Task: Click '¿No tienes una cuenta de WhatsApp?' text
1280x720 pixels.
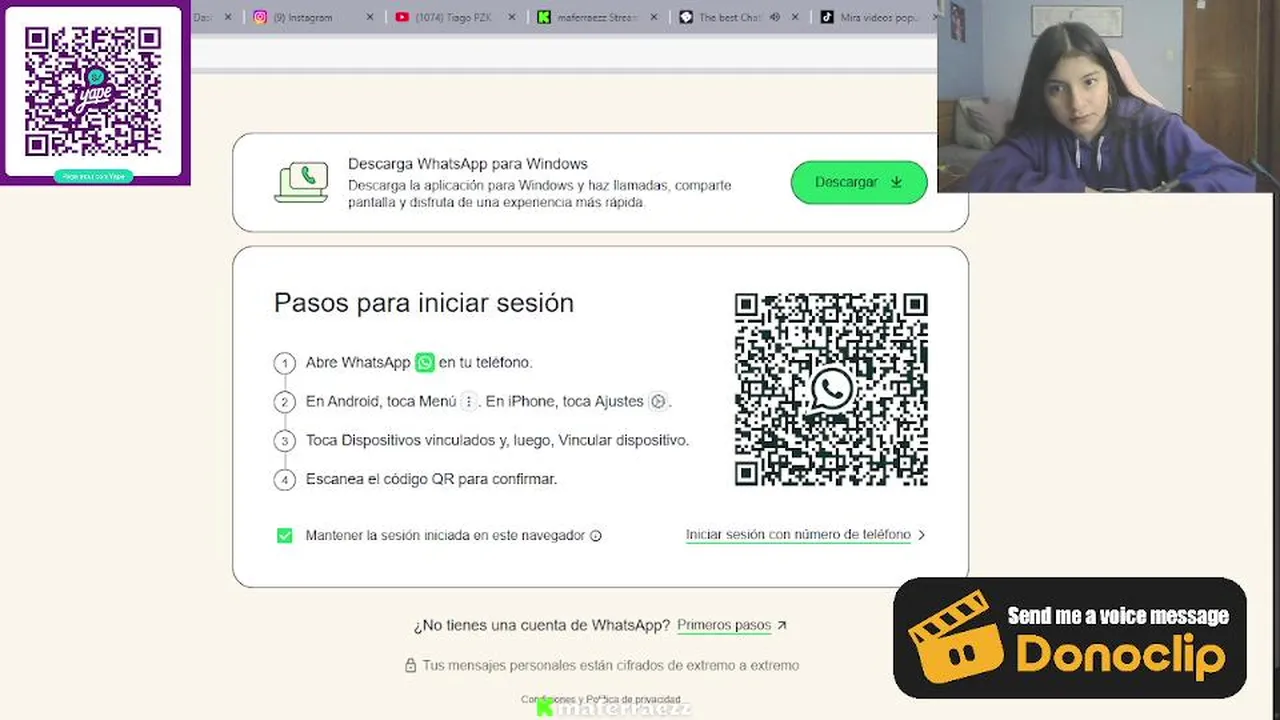Action: (x=542, y=625)
